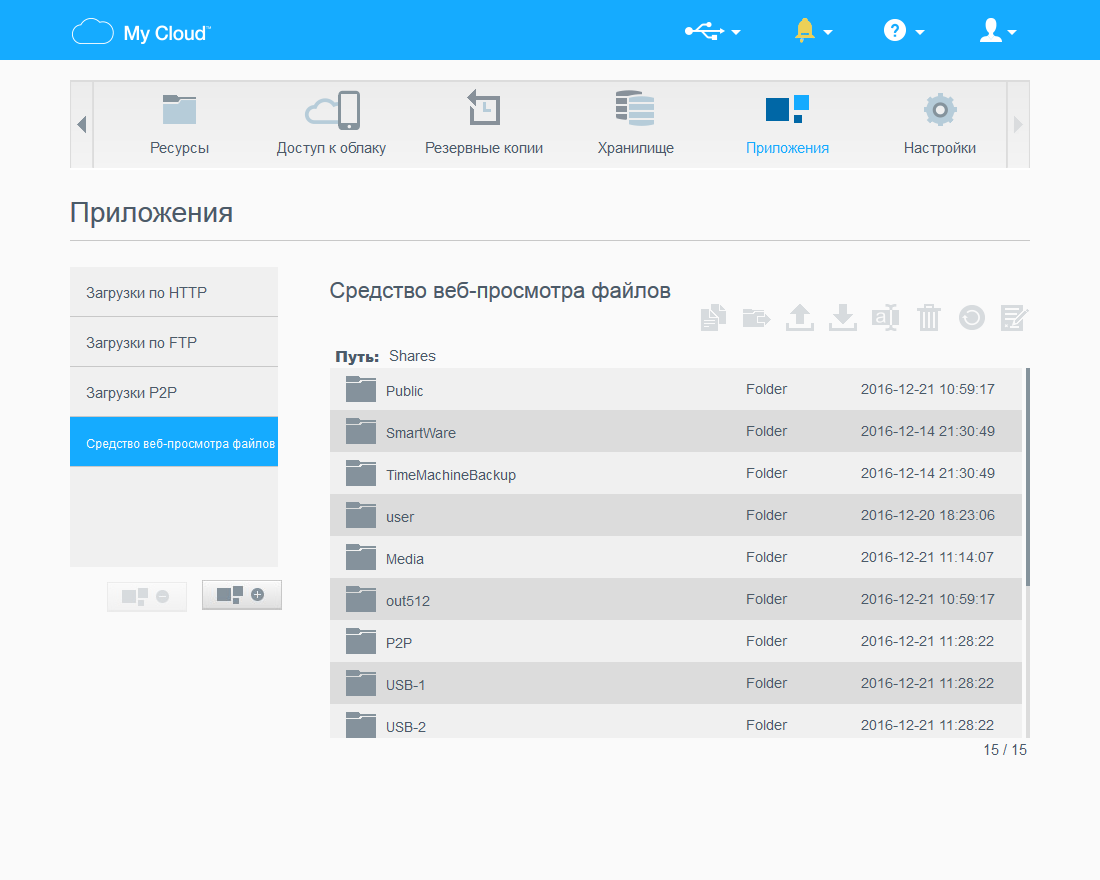Click the download file icon
This screenshot has height=880, width=1100.
[x=842, y=317]
